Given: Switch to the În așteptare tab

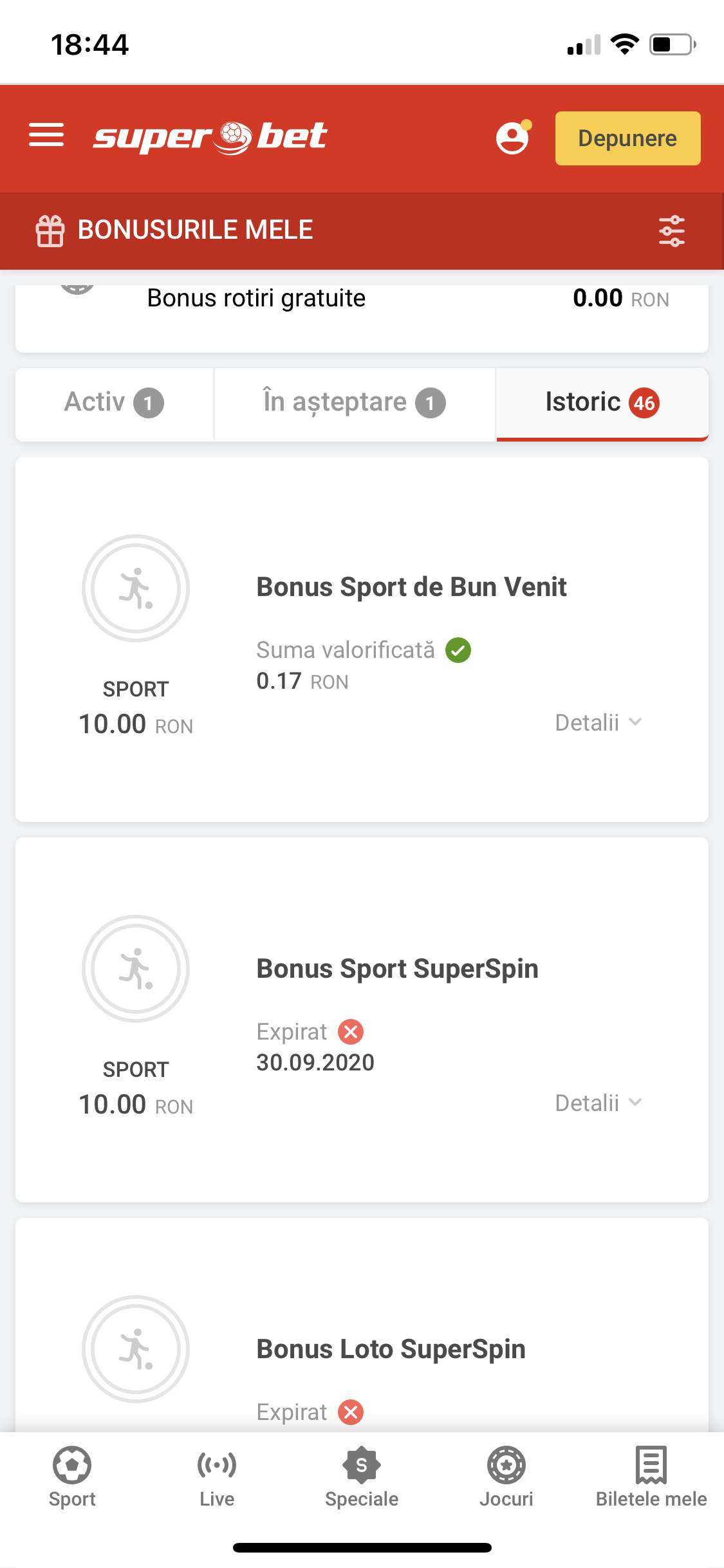Looking at the screenshot, I should (354, 403).
